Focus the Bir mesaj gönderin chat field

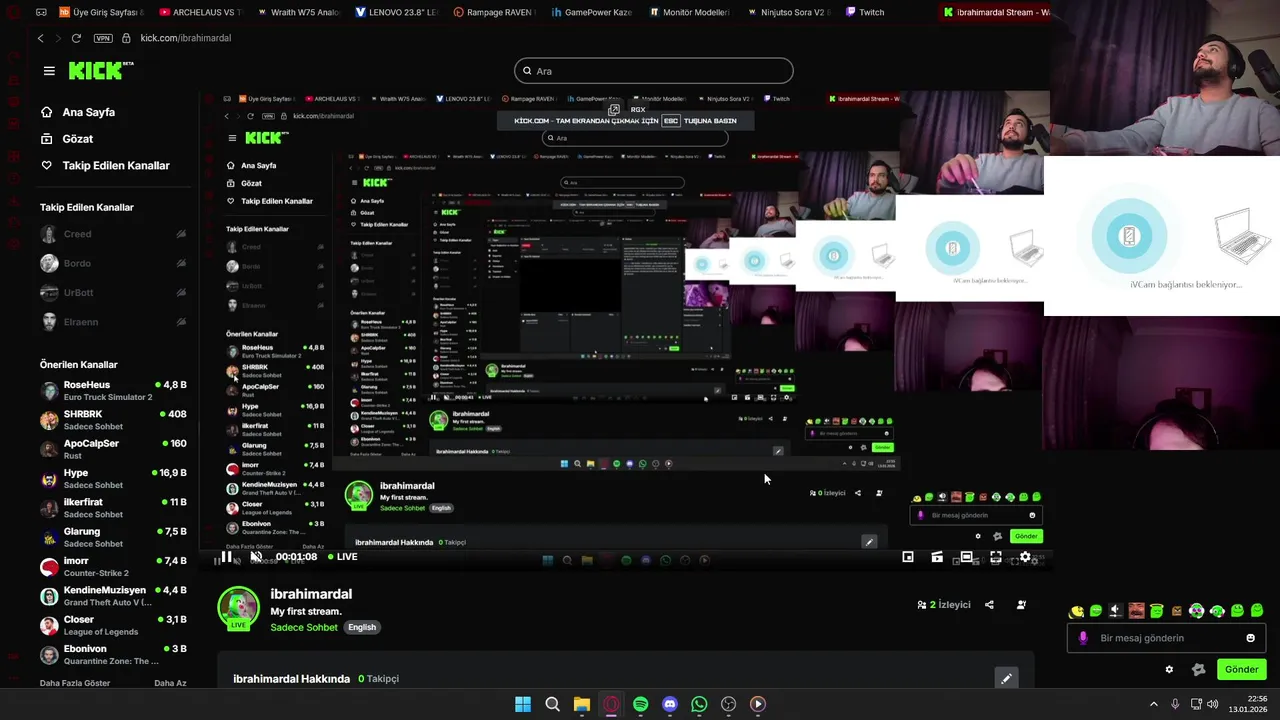pos(1166,638)
